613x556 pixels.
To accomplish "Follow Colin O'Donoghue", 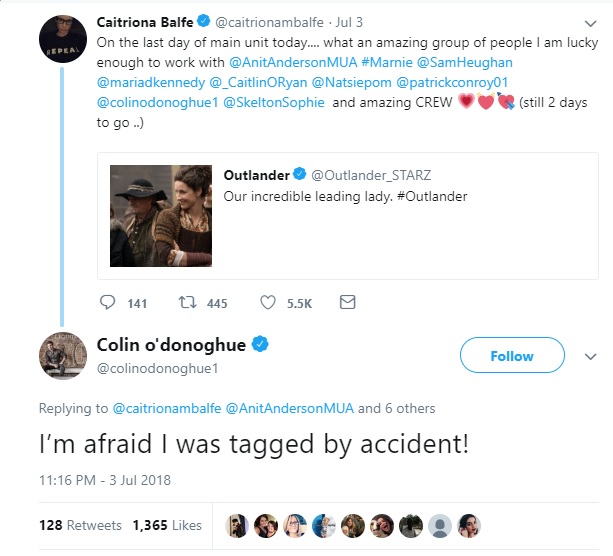I will [x=511, y=356].
